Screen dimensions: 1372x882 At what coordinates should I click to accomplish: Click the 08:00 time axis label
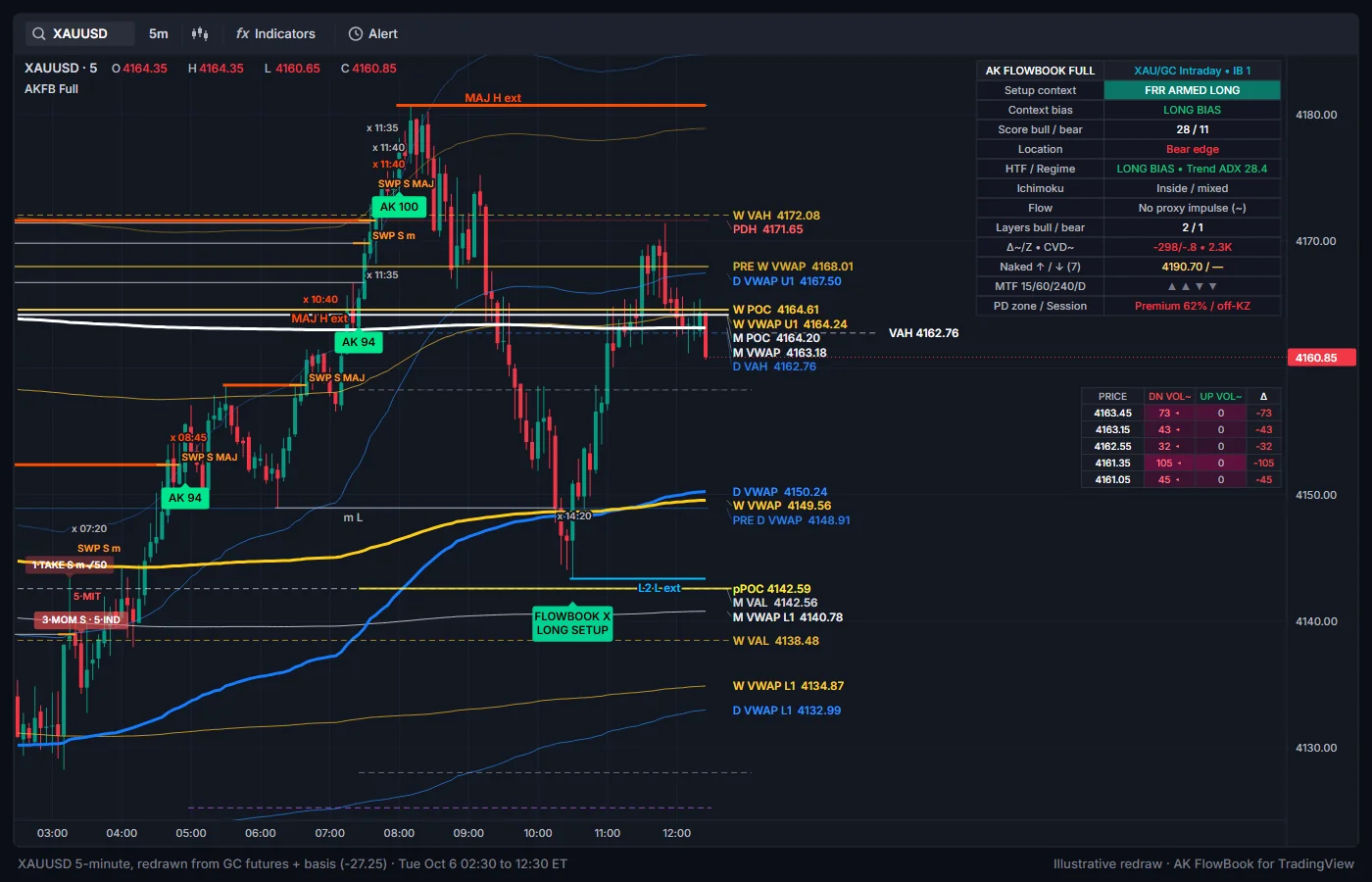point(399,833)
